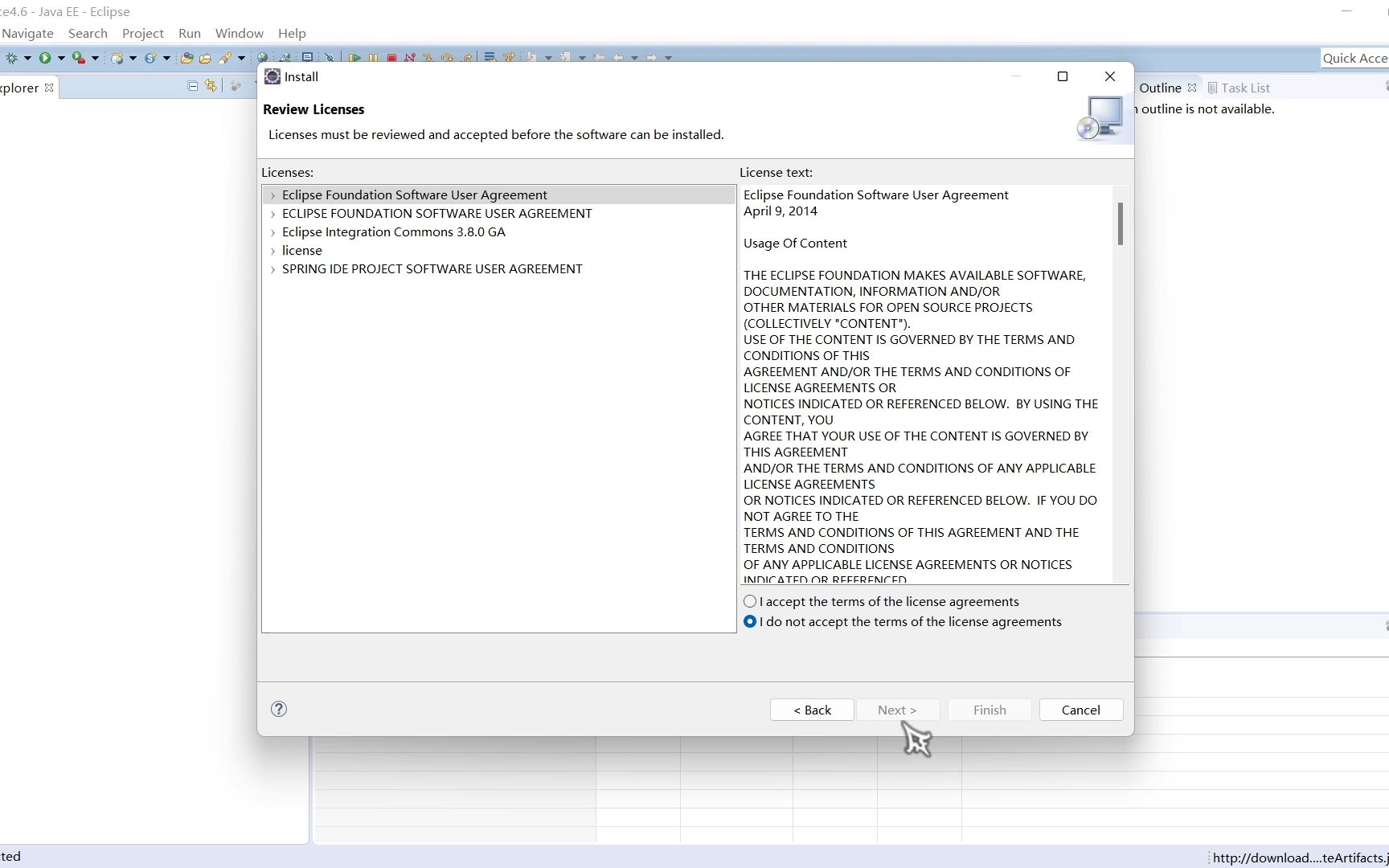Close the Explorer view tab
This screenshot has height=868, width=1389.
point(49,88)
